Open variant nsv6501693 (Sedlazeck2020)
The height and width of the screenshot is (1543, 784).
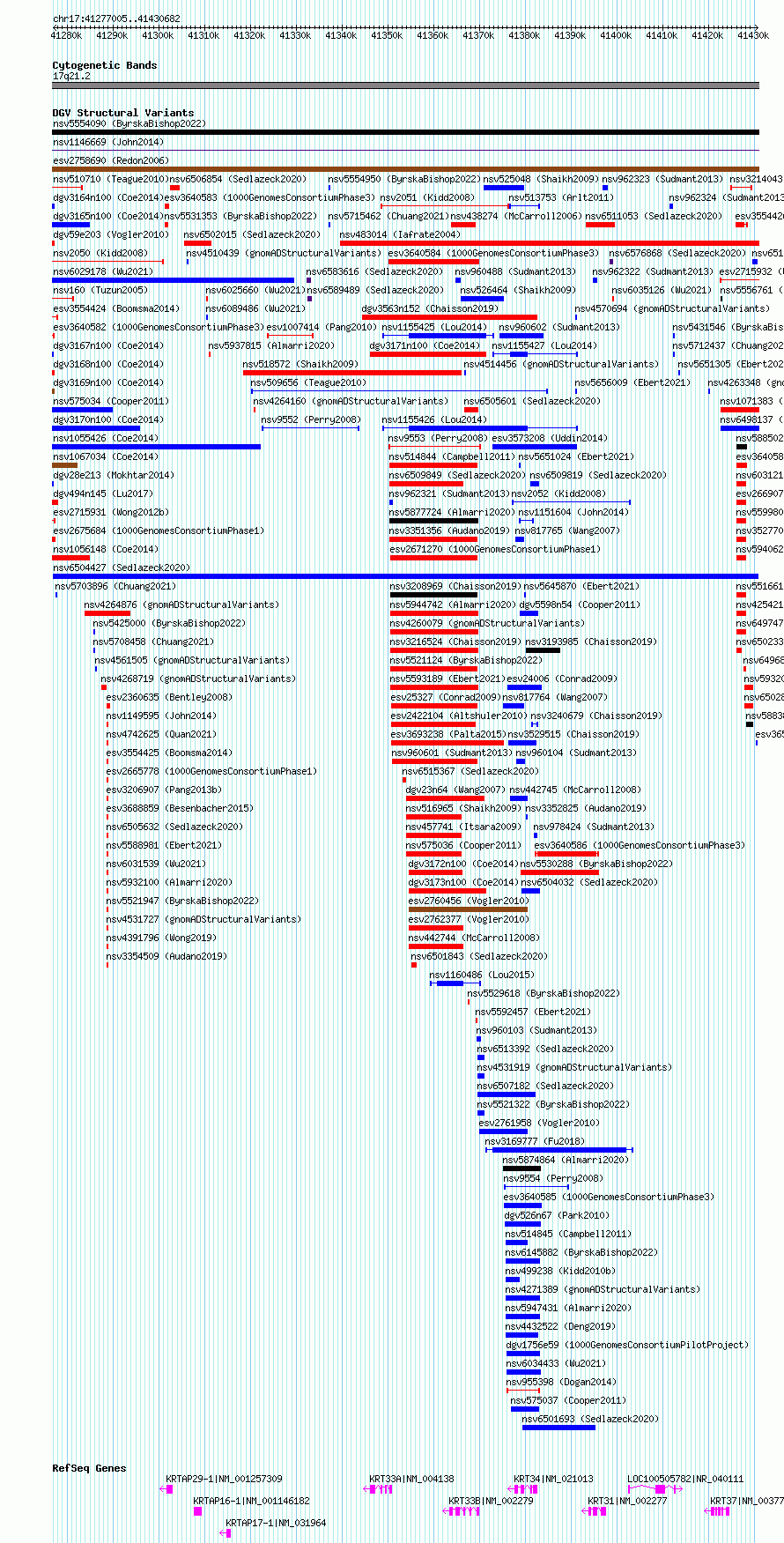pos(559,1428)
